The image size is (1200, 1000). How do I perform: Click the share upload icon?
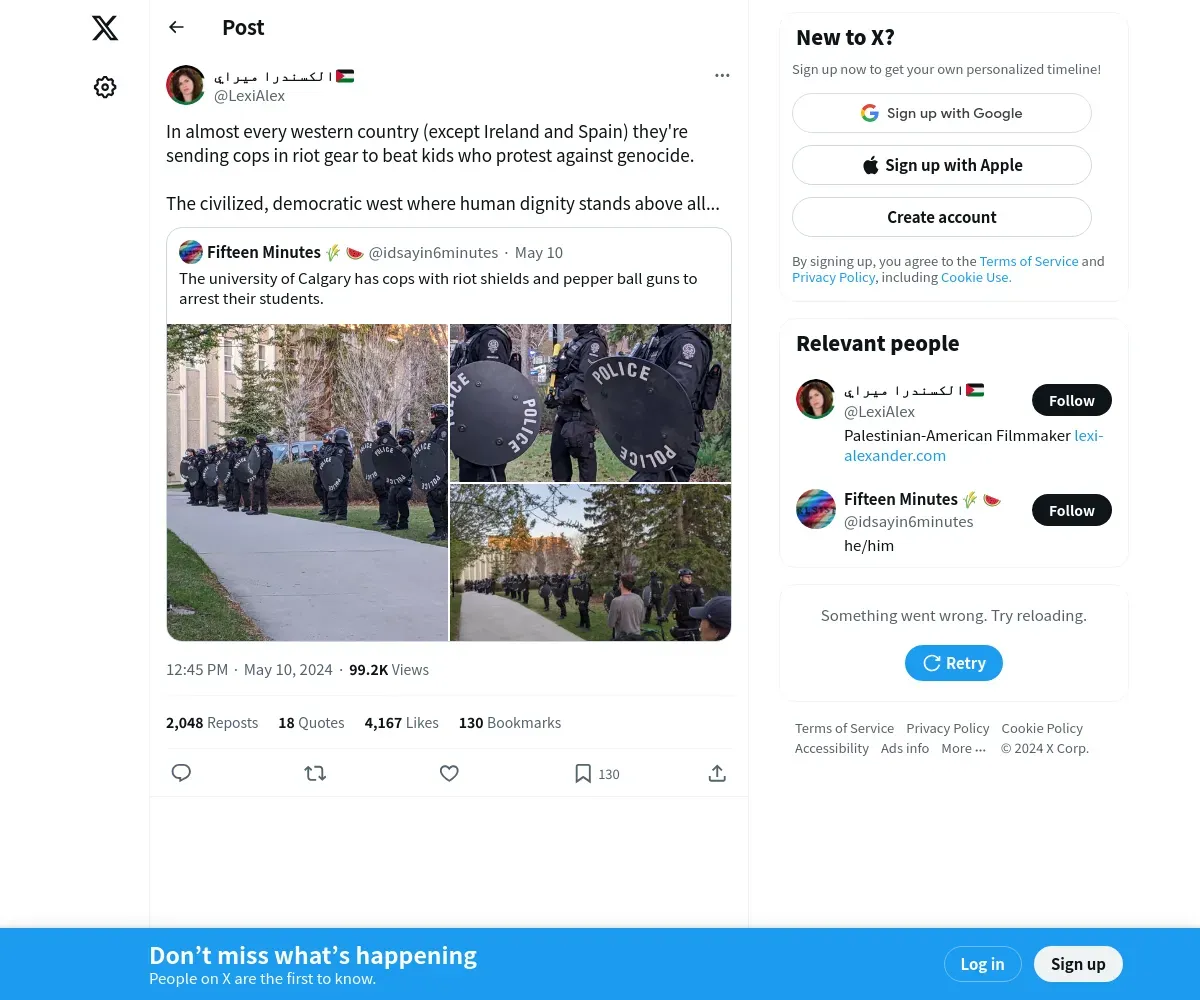click(717, 773)
